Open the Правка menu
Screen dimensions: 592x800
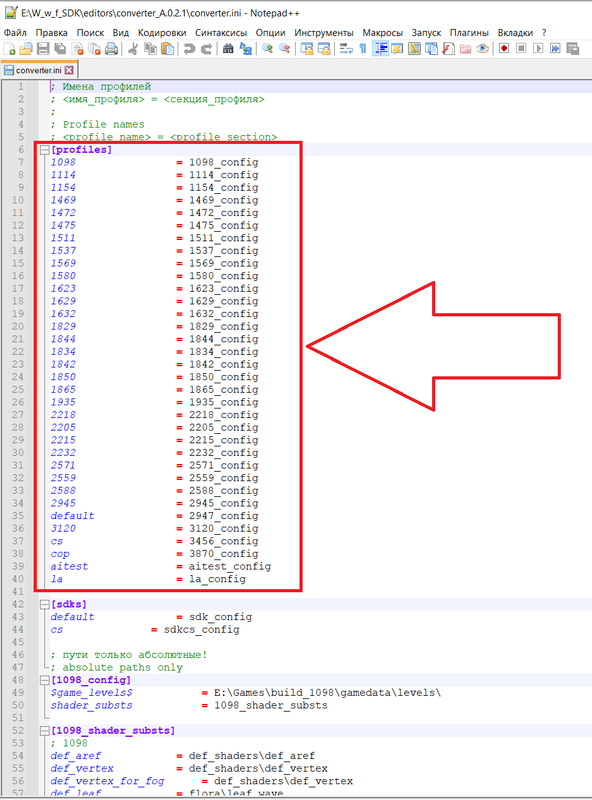coord(51,33)
